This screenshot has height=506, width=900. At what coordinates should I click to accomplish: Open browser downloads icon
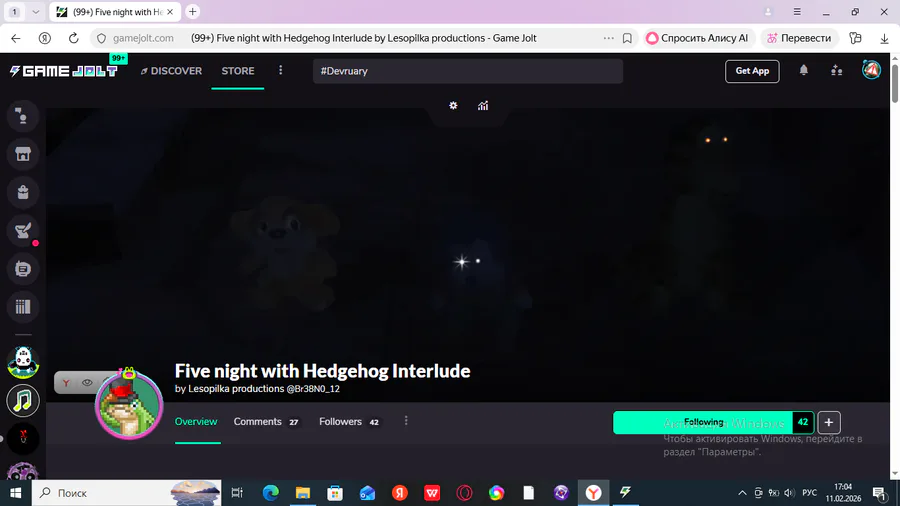click(x=884, y=38)
